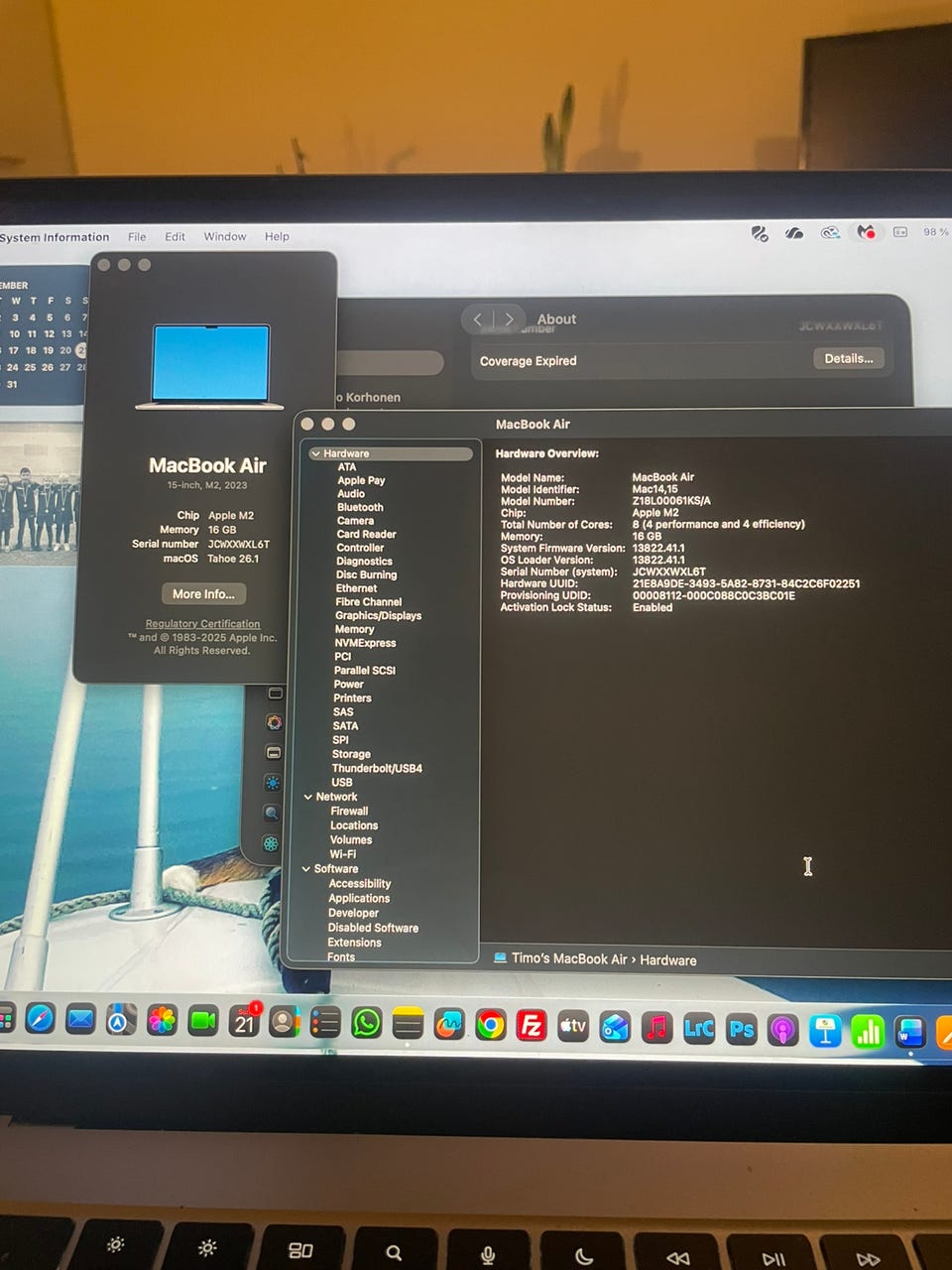Open Wallpaper in System Settings sidebar
Image resolution: width=952 pixels, height=1270 pixels.
[270, 843]
